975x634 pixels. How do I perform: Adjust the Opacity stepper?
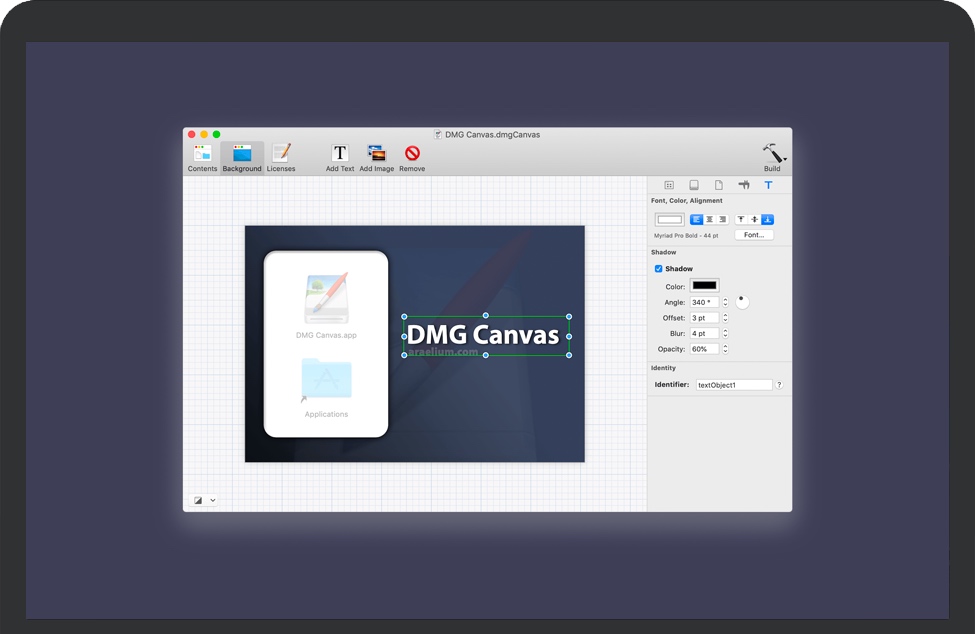point(725,349)
